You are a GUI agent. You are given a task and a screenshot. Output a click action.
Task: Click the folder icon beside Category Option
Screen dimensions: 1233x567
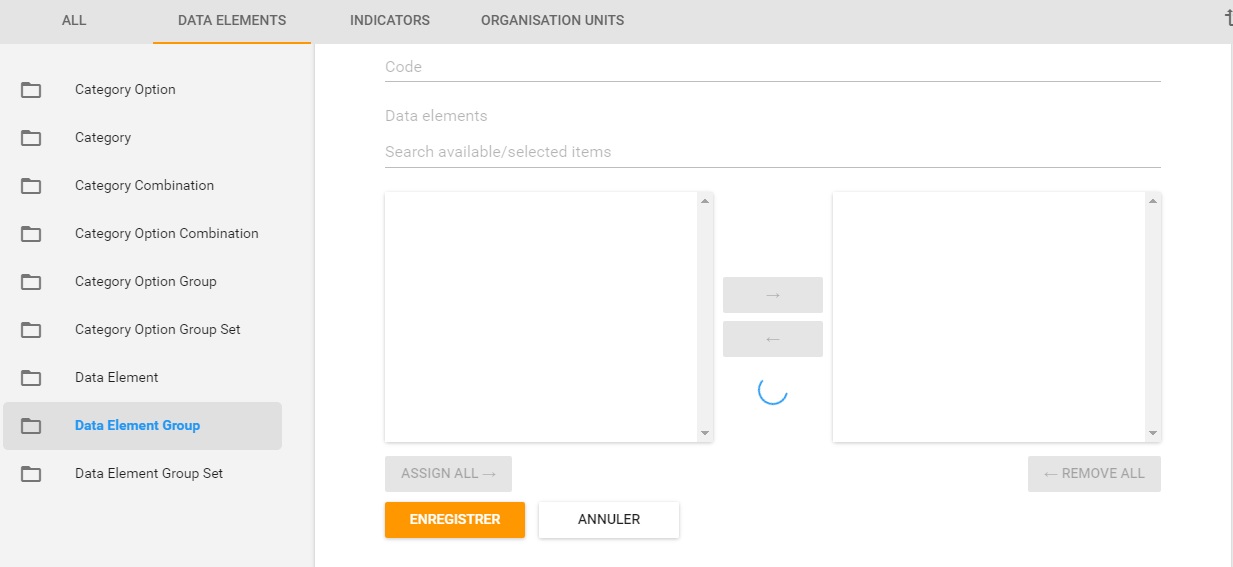click(31, 90)
